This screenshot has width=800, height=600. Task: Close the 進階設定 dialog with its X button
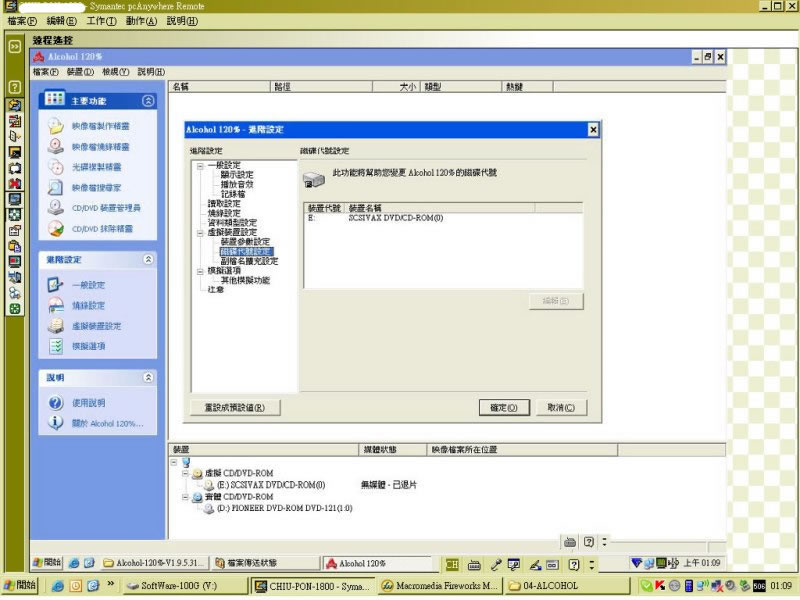point(593,130)
